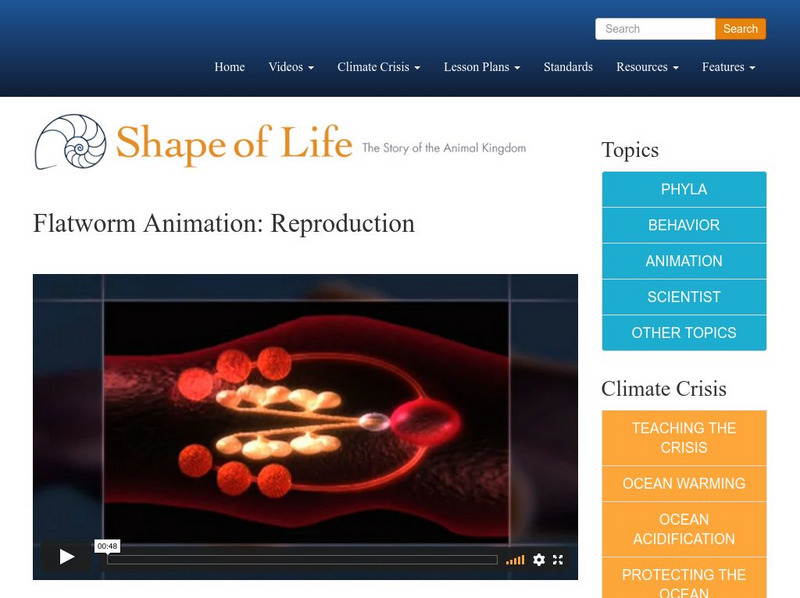800x598 pixels.
Task: Click the Climate Crisis sidebar heading
Action: [664, 388]
